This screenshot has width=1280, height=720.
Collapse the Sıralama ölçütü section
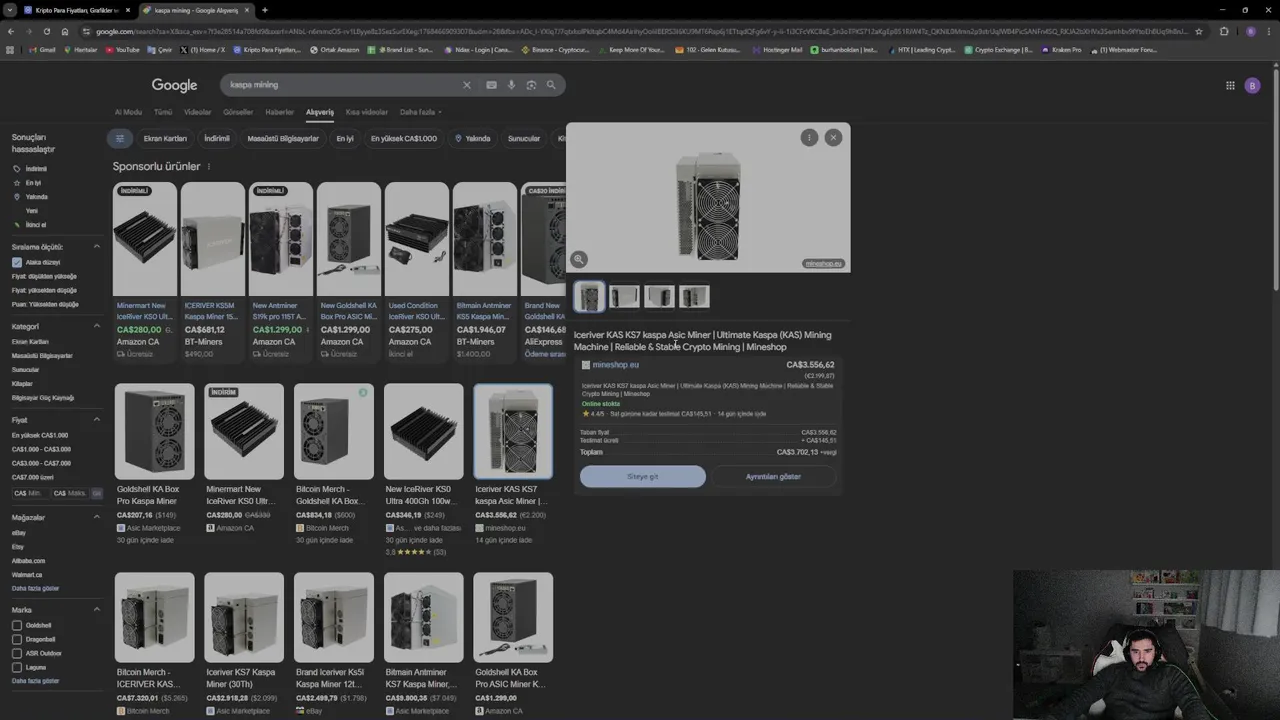click(x=97, y=246)
